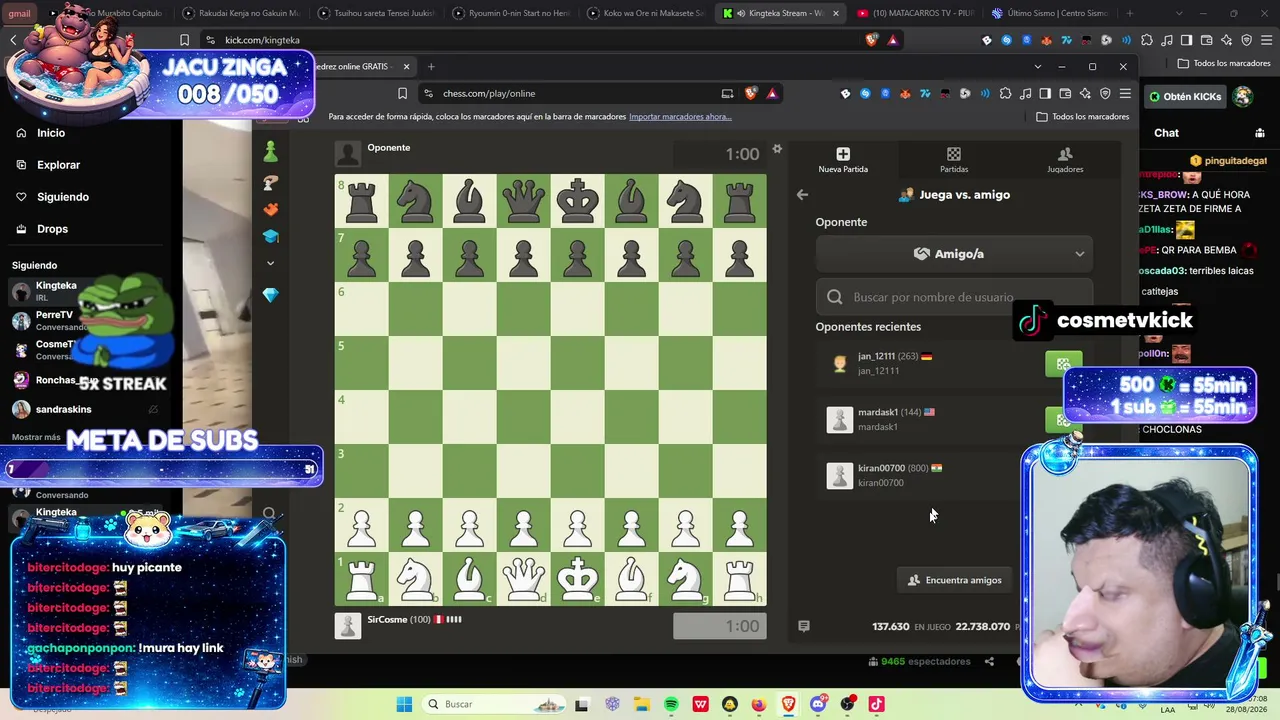This screenshot has height=720, width=1280.
Task: Click the diamond membership icon in chess sidebar
Action: tap(270, 295)
